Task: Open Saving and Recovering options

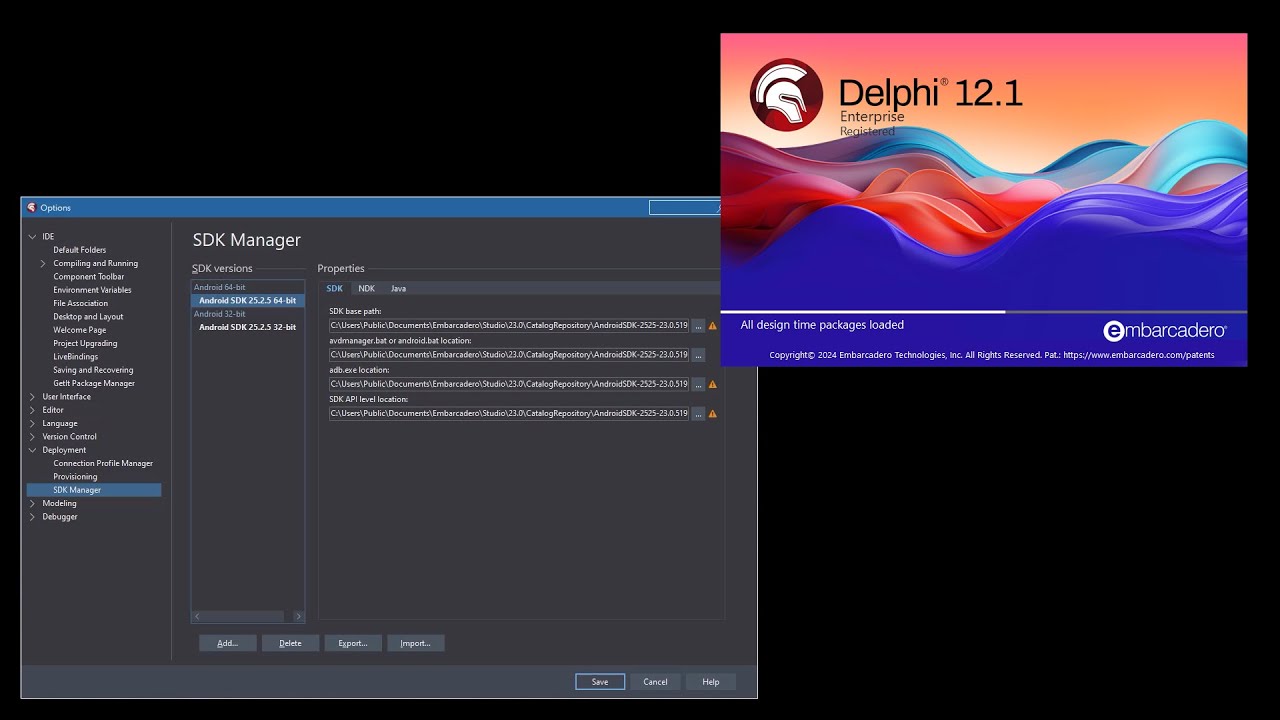Action: (93, 370)
